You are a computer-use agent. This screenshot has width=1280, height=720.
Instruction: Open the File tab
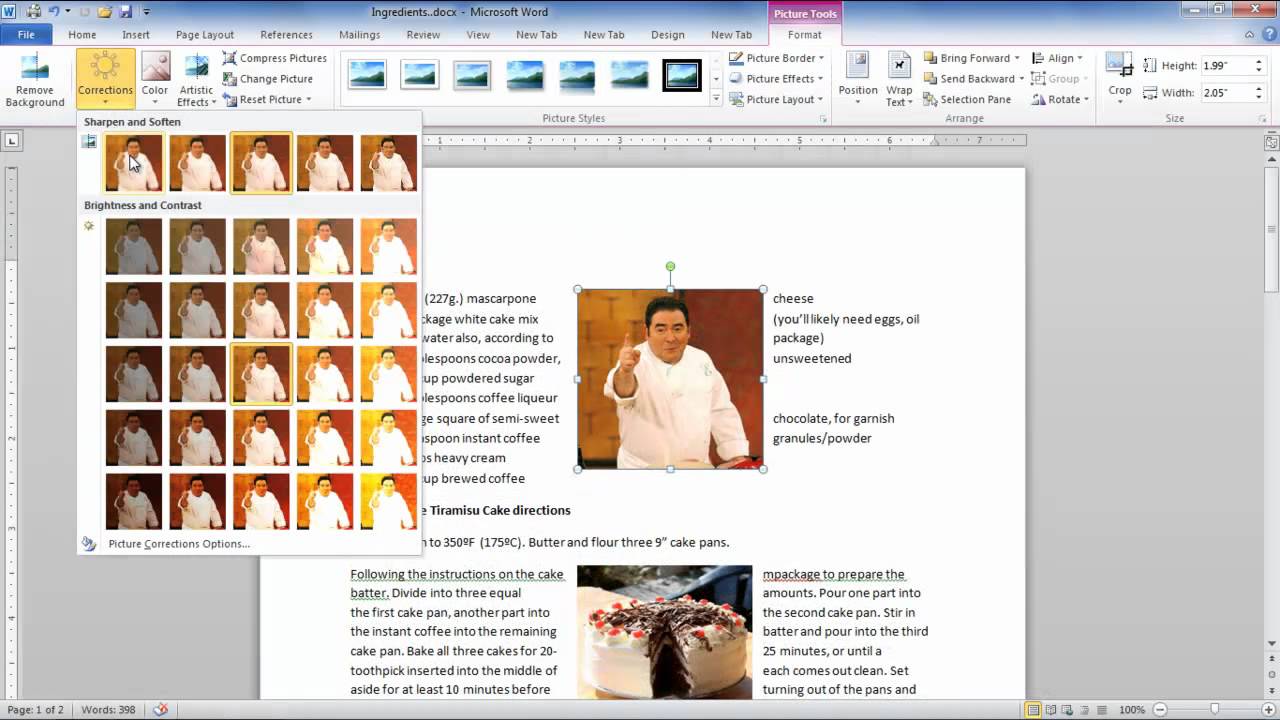coord(26,35)
